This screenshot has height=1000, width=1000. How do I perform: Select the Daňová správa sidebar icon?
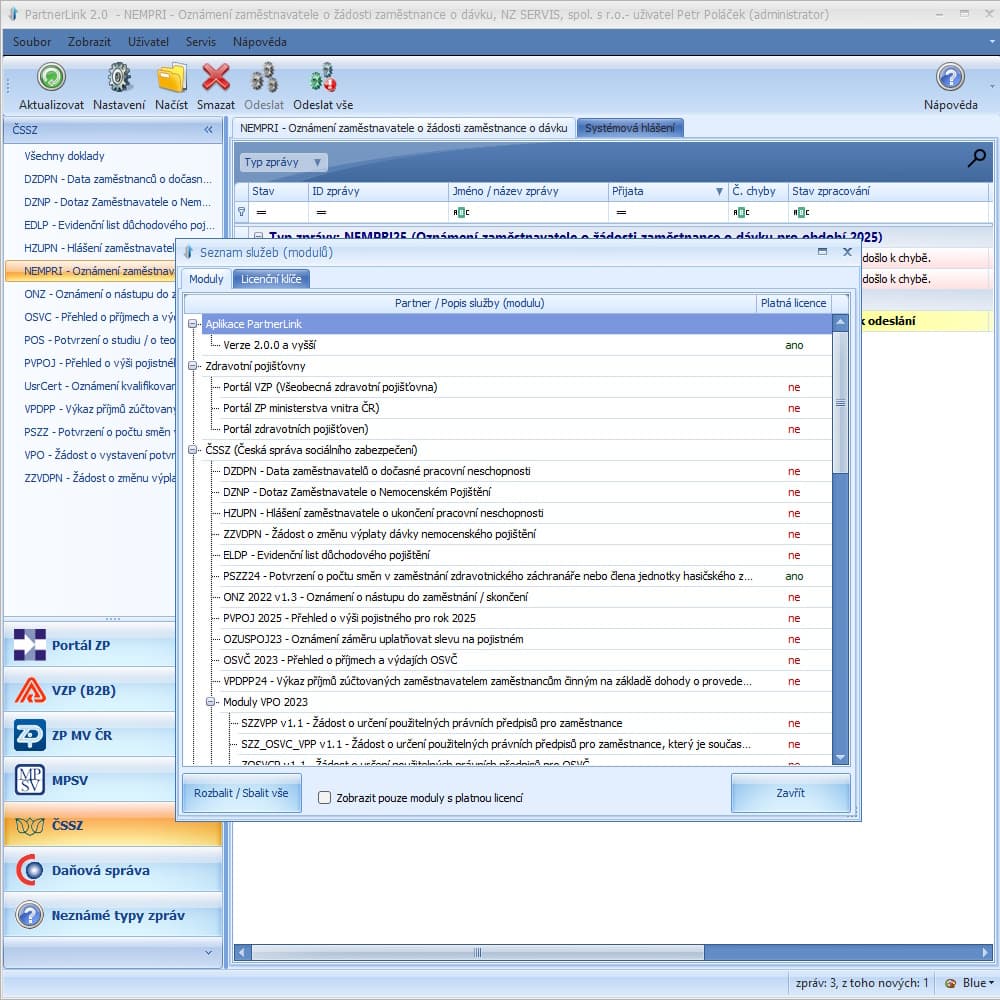pyautogui.click(x=29, y=870)
